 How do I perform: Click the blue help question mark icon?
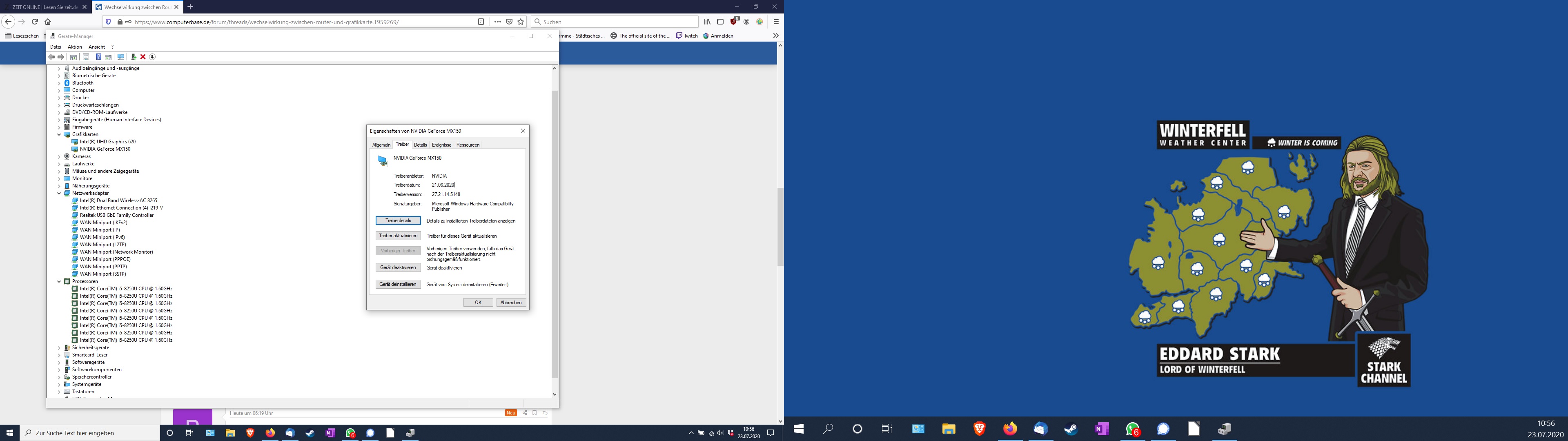[98, 57]
